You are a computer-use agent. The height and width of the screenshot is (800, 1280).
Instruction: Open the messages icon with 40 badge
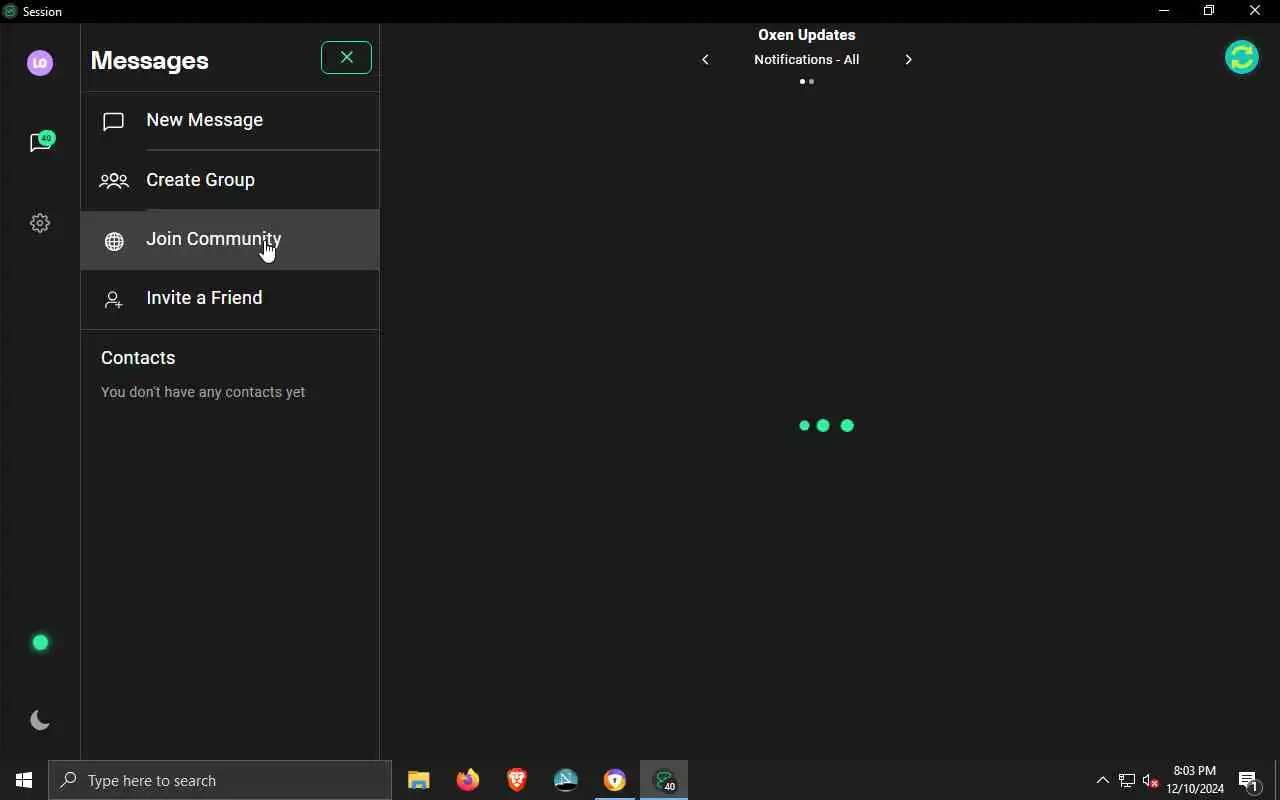[41, 142]
